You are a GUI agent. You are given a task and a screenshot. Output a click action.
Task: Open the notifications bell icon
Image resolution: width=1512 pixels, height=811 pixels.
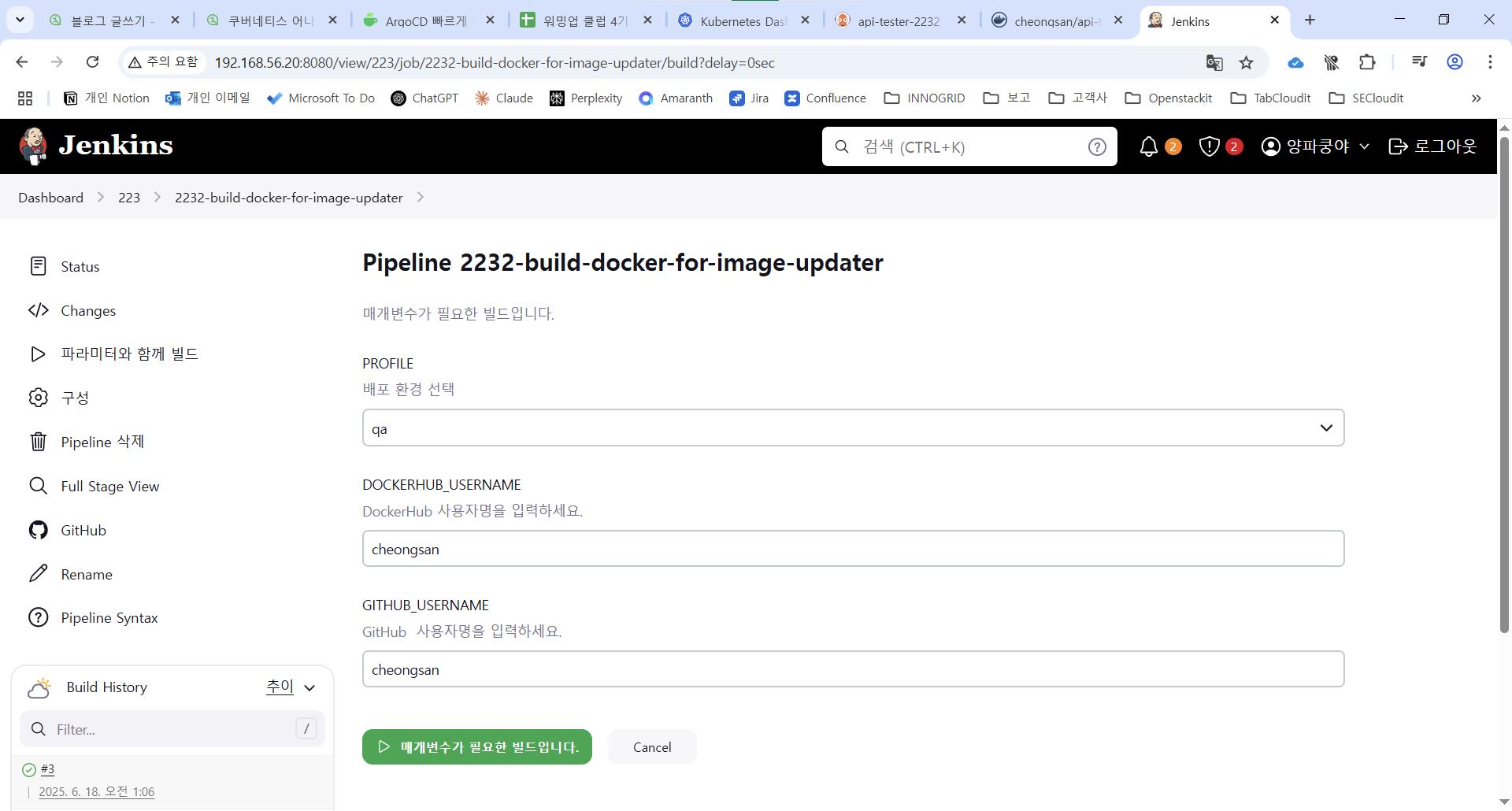[x=1149, y=146]
